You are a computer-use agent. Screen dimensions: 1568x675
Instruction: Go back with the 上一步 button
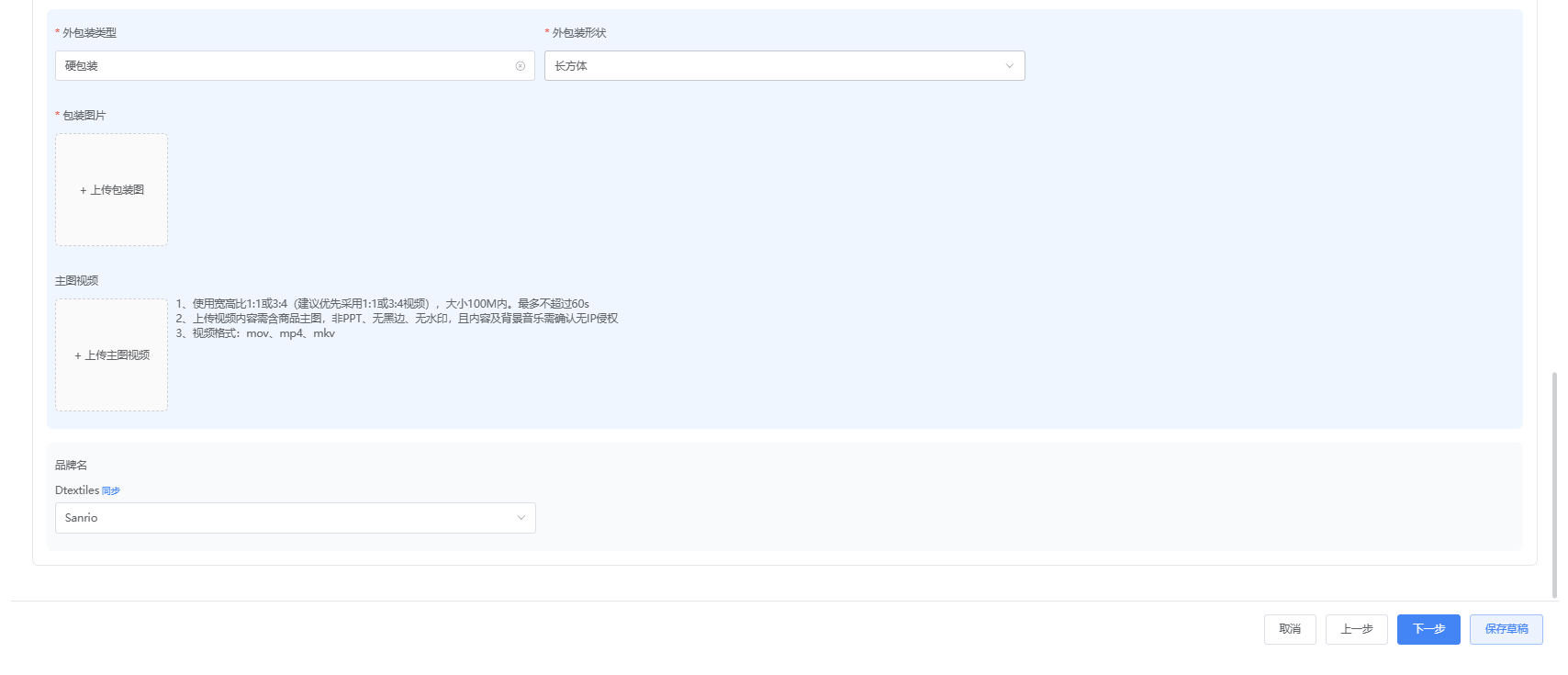[1357, 629]
